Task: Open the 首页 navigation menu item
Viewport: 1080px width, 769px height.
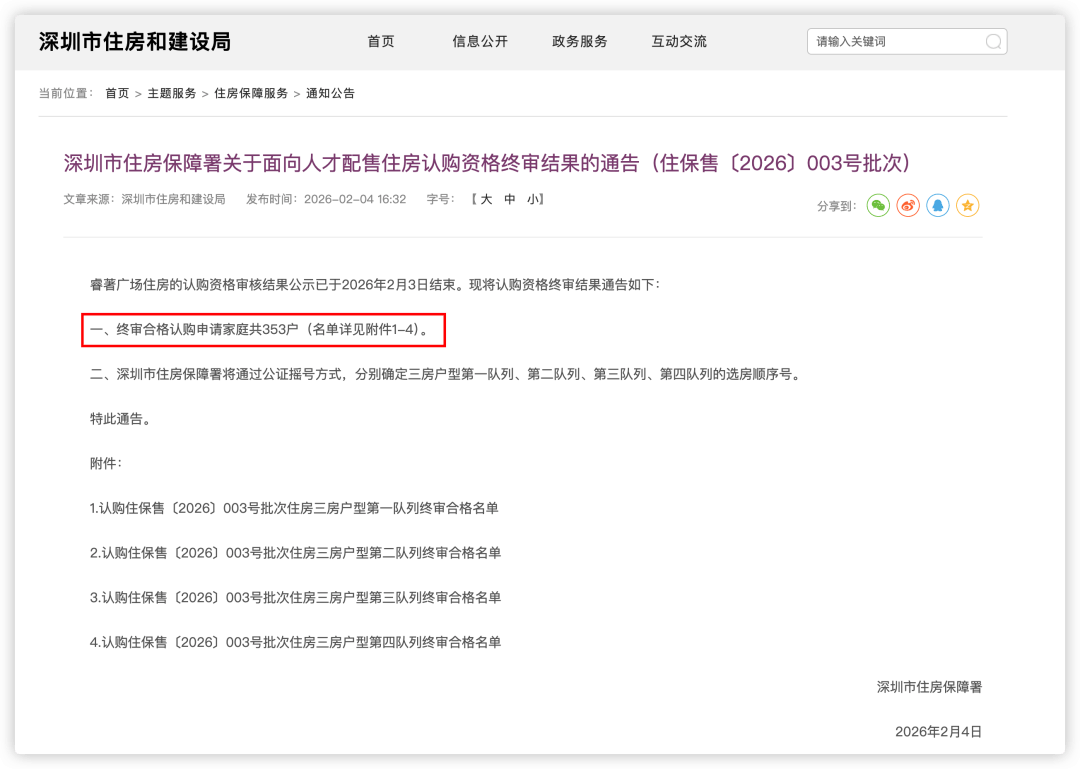Action: coord(380,41)
